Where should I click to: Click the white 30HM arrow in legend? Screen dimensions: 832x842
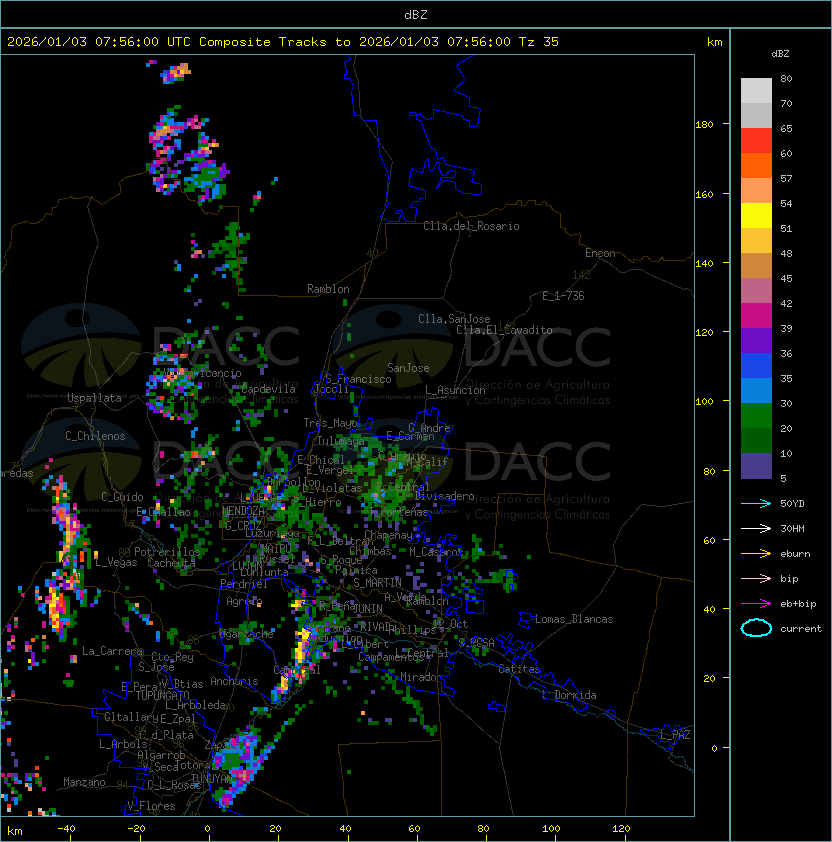click(x=756, y=528)
